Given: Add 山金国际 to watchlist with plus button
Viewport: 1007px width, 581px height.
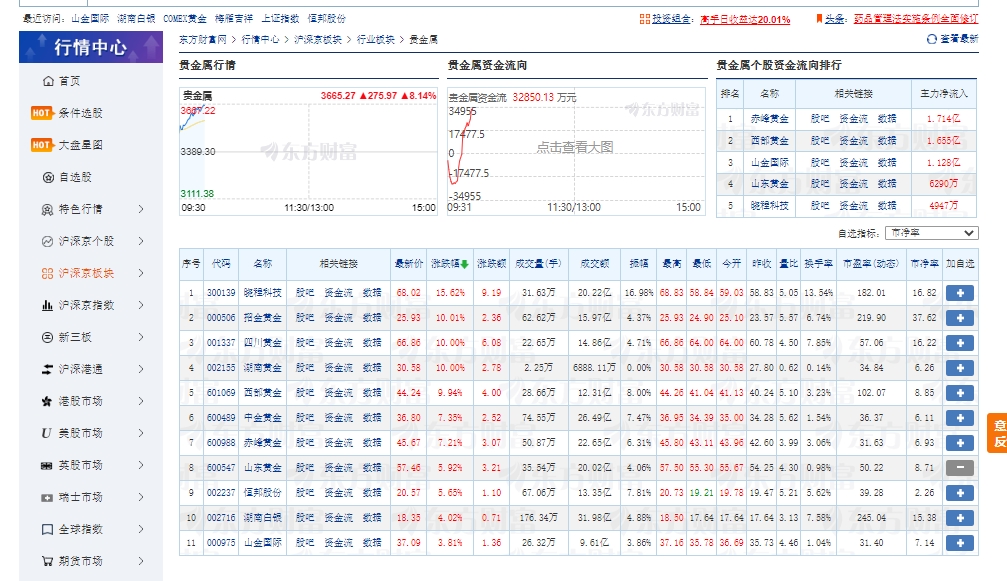Looking at the screenshot, I should (960, 543).
